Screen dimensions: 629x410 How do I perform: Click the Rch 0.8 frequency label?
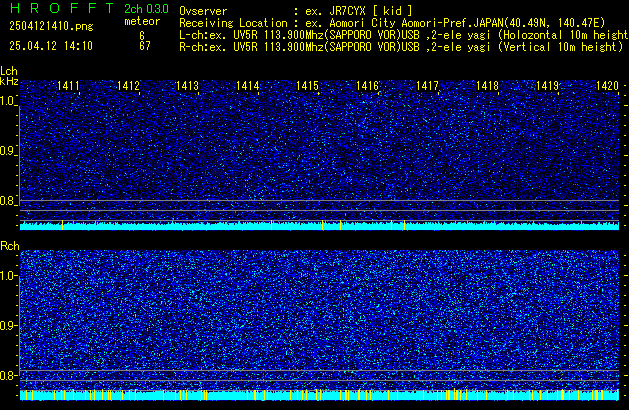8,375
